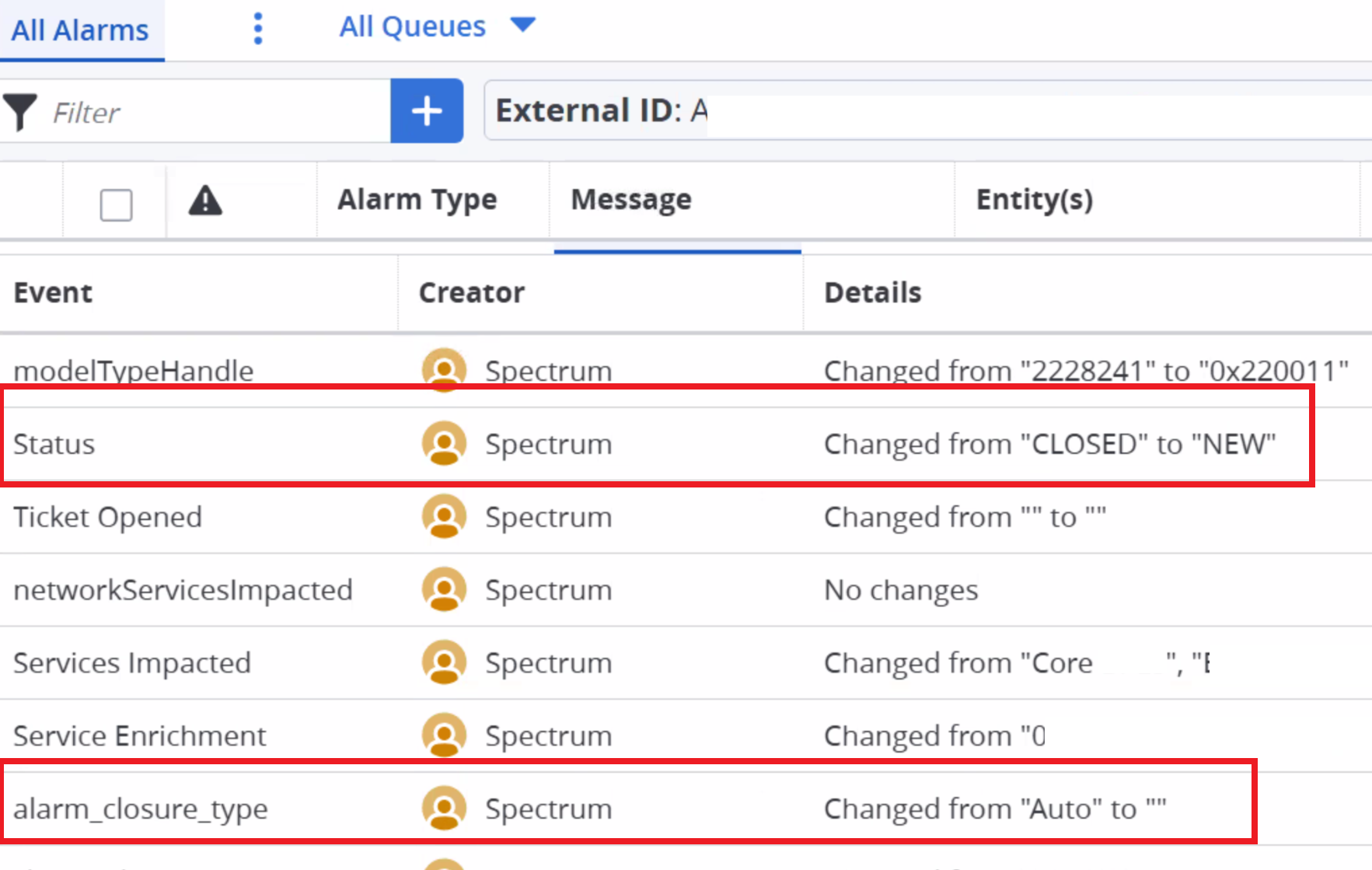This screenshot has width=1372, height=870.
Task: Click Spectrum avatar in alarm_closure_type row
Action: click(x=444, y=808)
